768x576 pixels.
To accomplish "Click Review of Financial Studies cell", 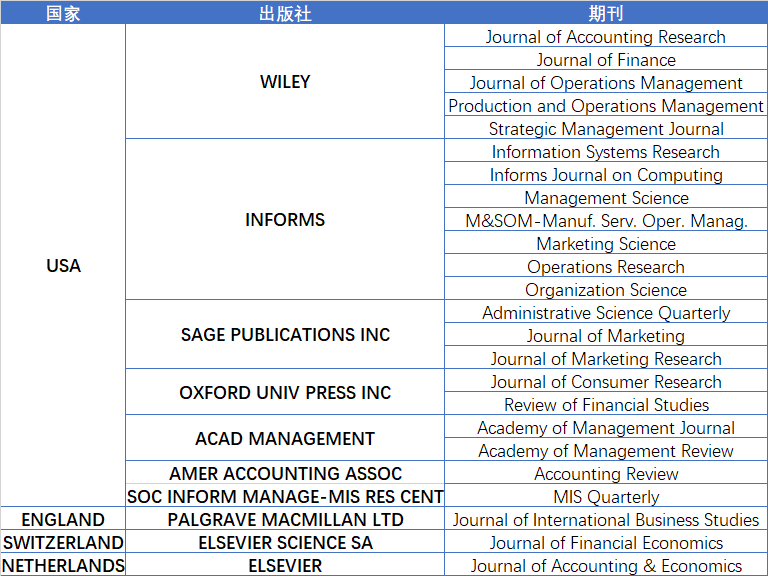I will (606, 405).
